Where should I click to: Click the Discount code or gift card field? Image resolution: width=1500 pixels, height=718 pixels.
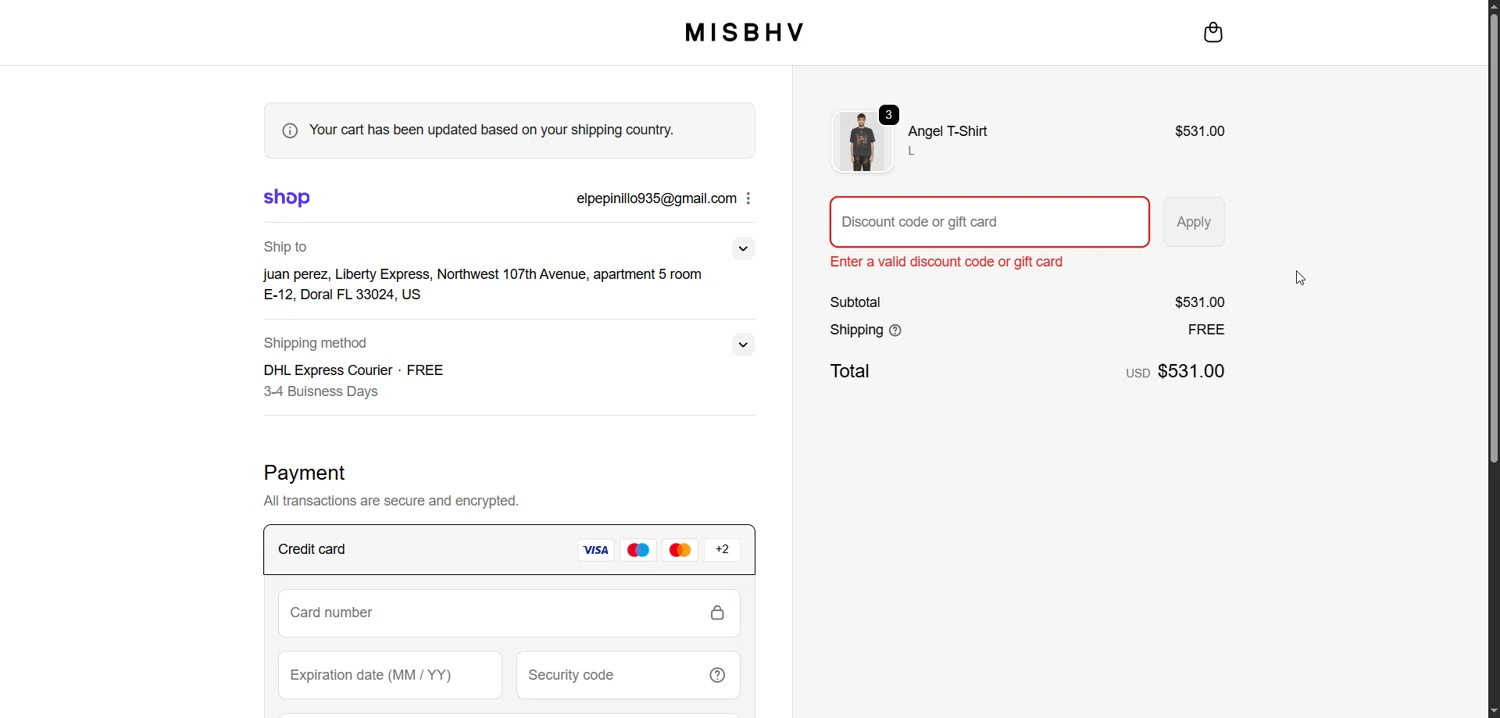990,222
